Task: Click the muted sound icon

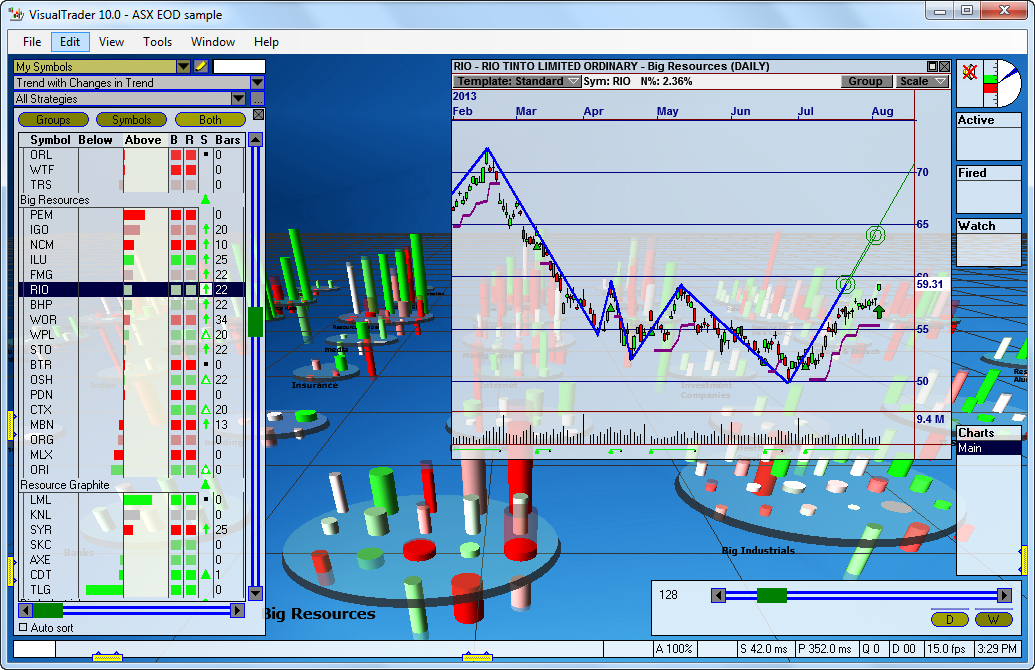Action: point(969,72)
